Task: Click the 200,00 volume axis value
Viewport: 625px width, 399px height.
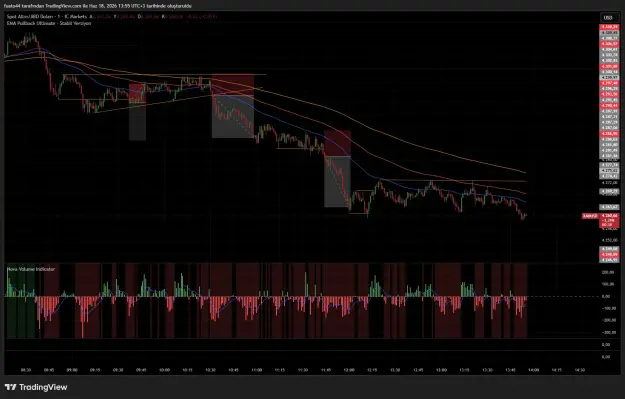Action: point(607,272)
